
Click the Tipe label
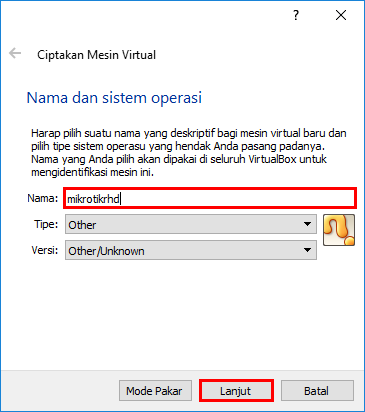(46, 224)
